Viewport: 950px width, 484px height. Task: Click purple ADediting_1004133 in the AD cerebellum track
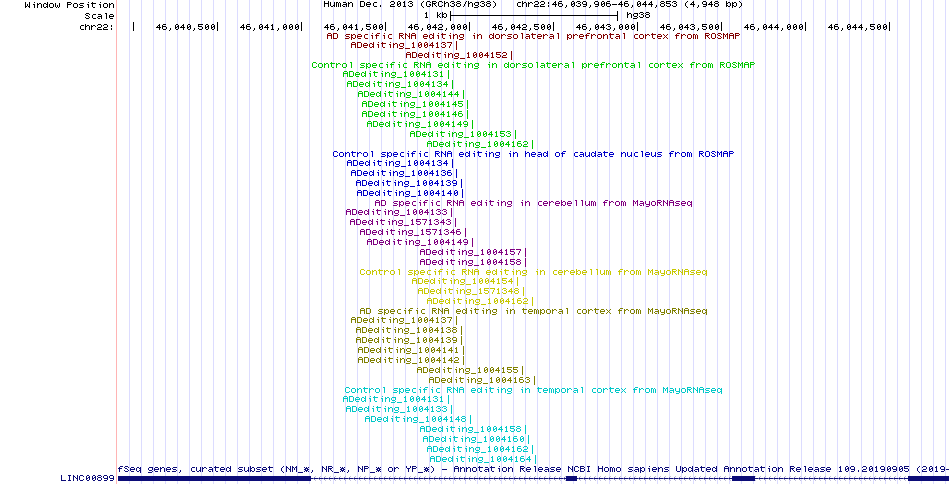[399, 212]
